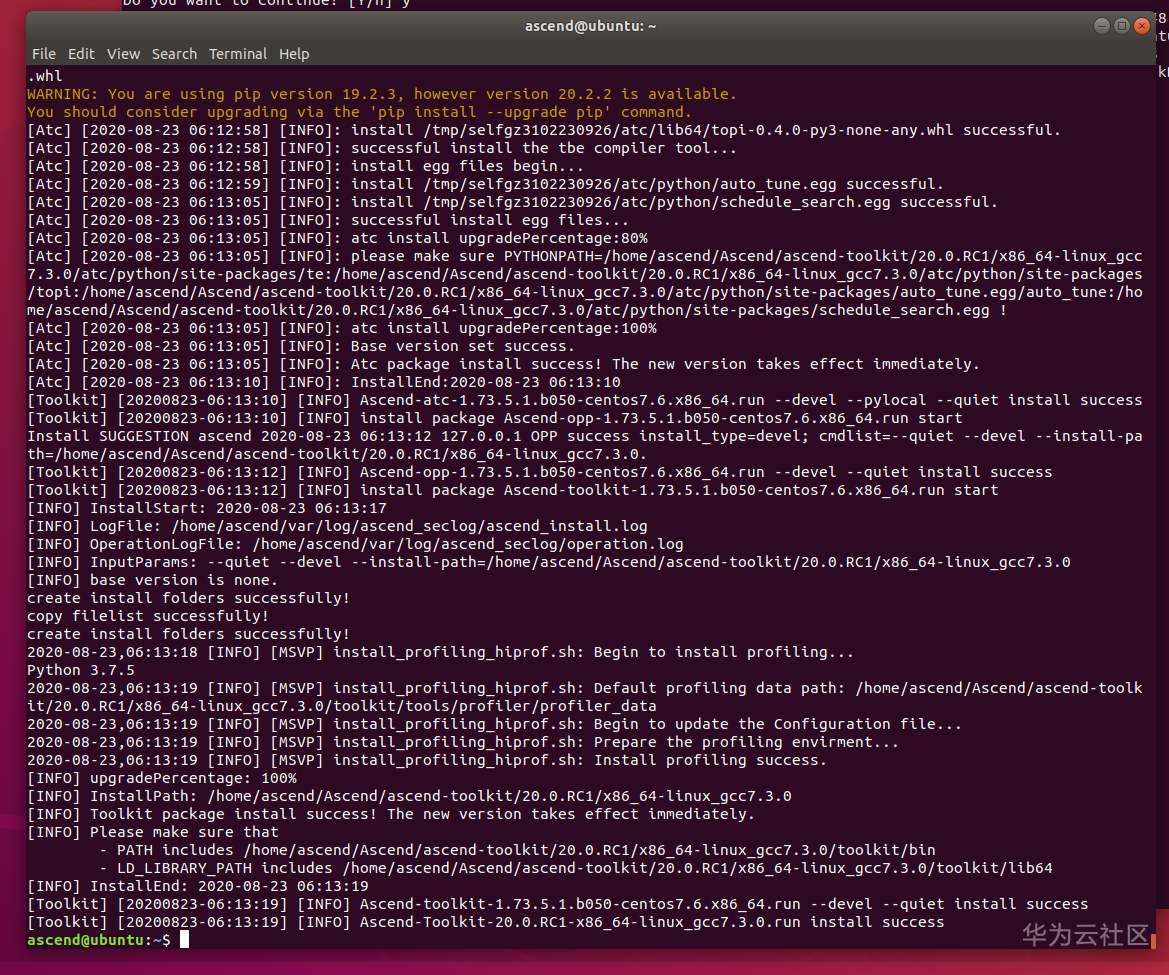Open the View menu
1169x975 pixels.
[x=123, y=54]
